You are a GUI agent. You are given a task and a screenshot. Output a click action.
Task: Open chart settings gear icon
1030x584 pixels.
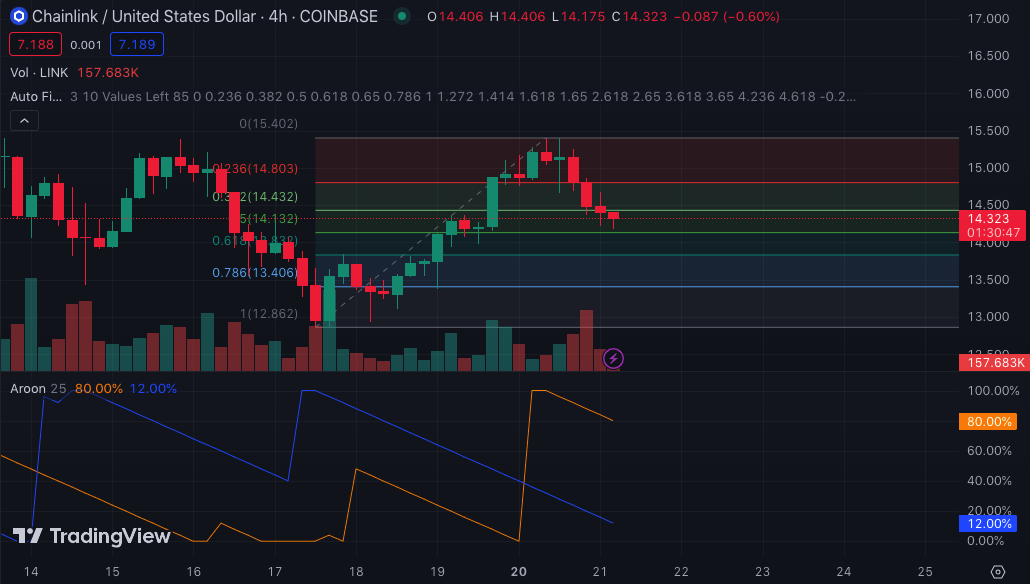tap(998, 572)
